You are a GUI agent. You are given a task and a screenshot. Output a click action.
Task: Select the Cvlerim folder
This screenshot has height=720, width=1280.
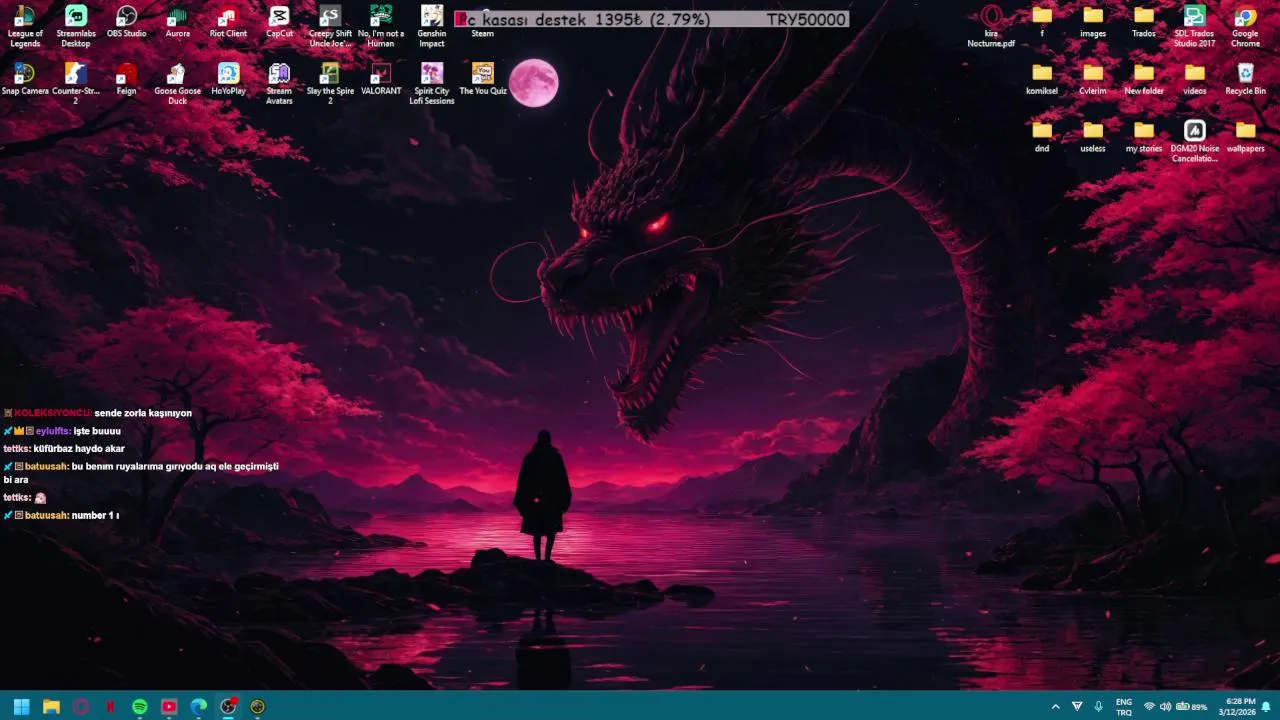pos(1093,79)
